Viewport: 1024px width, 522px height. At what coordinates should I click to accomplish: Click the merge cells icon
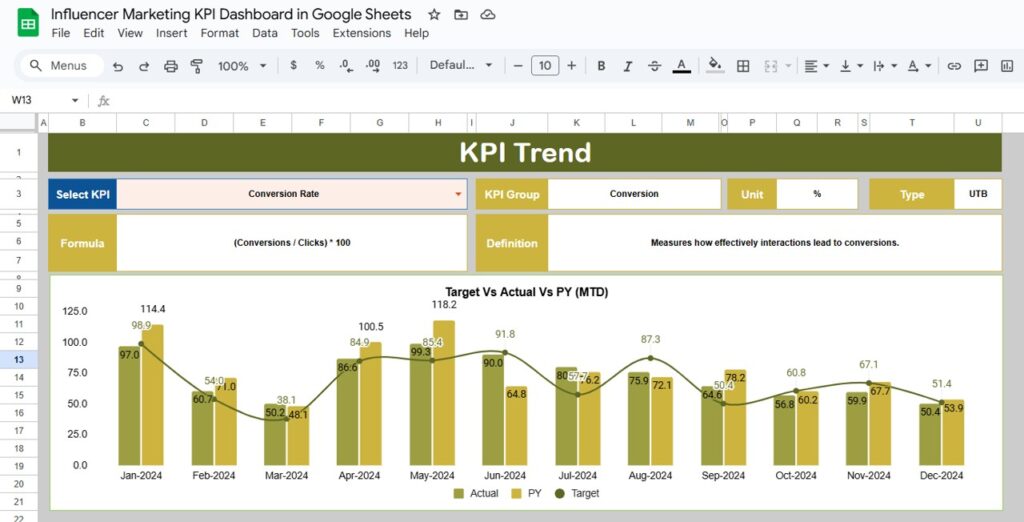point(771,65)
